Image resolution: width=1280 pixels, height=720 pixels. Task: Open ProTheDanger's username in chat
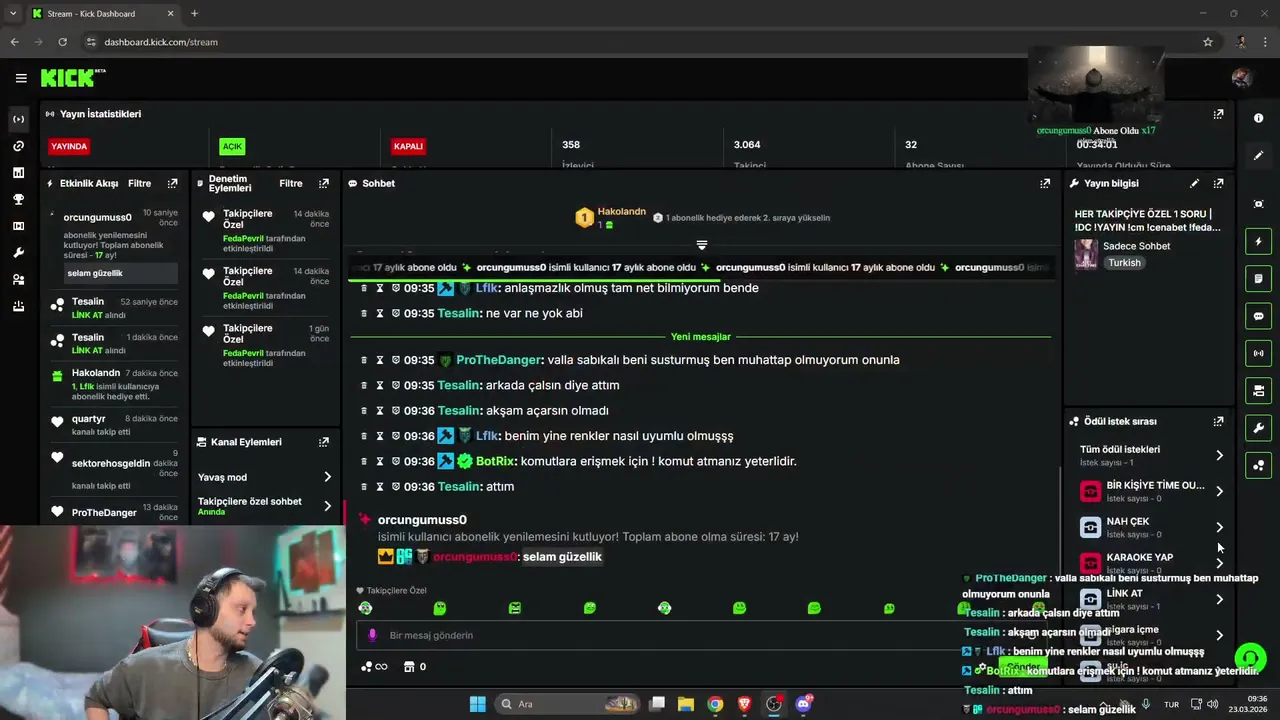[x=498, y=360]
